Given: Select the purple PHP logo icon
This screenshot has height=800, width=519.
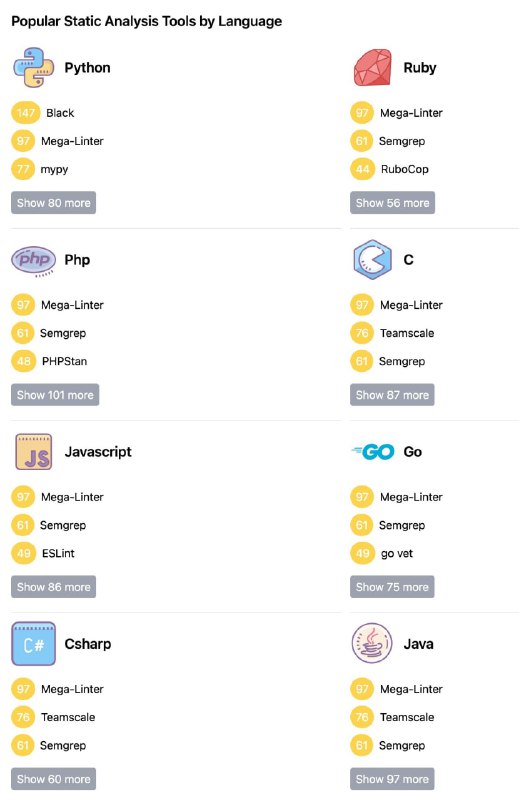Looking at the screenshot, I should [34, 260].
